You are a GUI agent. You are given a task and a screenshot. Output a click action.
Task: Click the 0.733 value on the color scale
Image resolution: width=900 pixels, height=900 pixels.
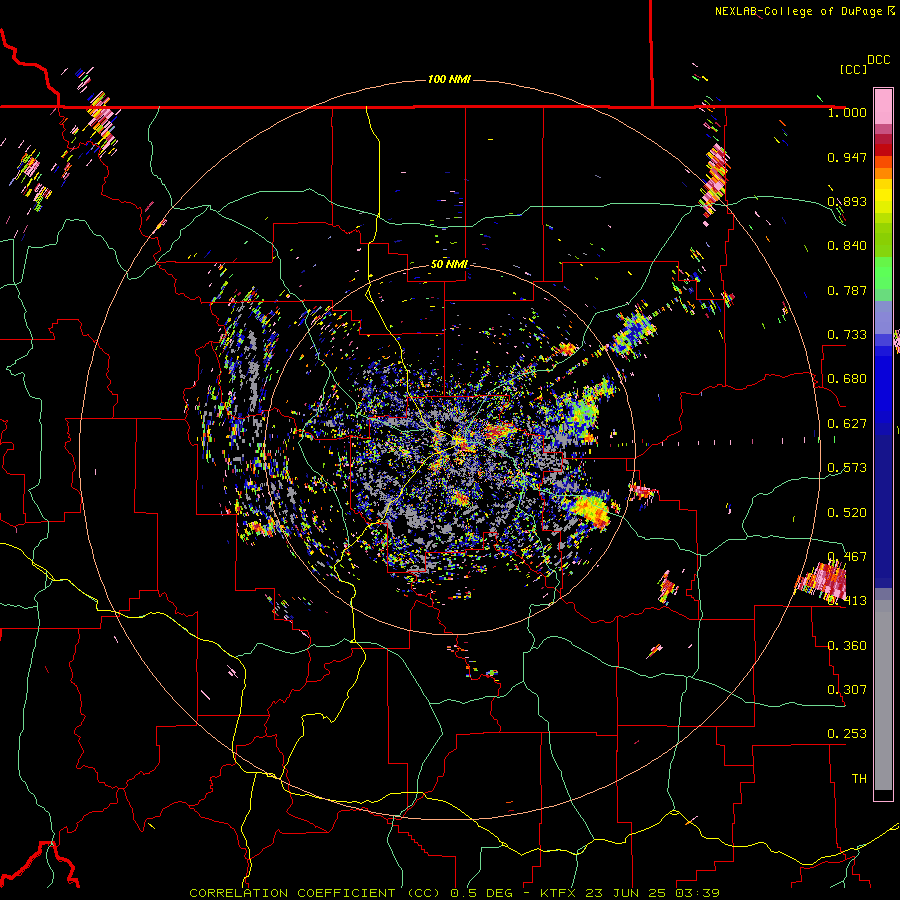(847, 335)
